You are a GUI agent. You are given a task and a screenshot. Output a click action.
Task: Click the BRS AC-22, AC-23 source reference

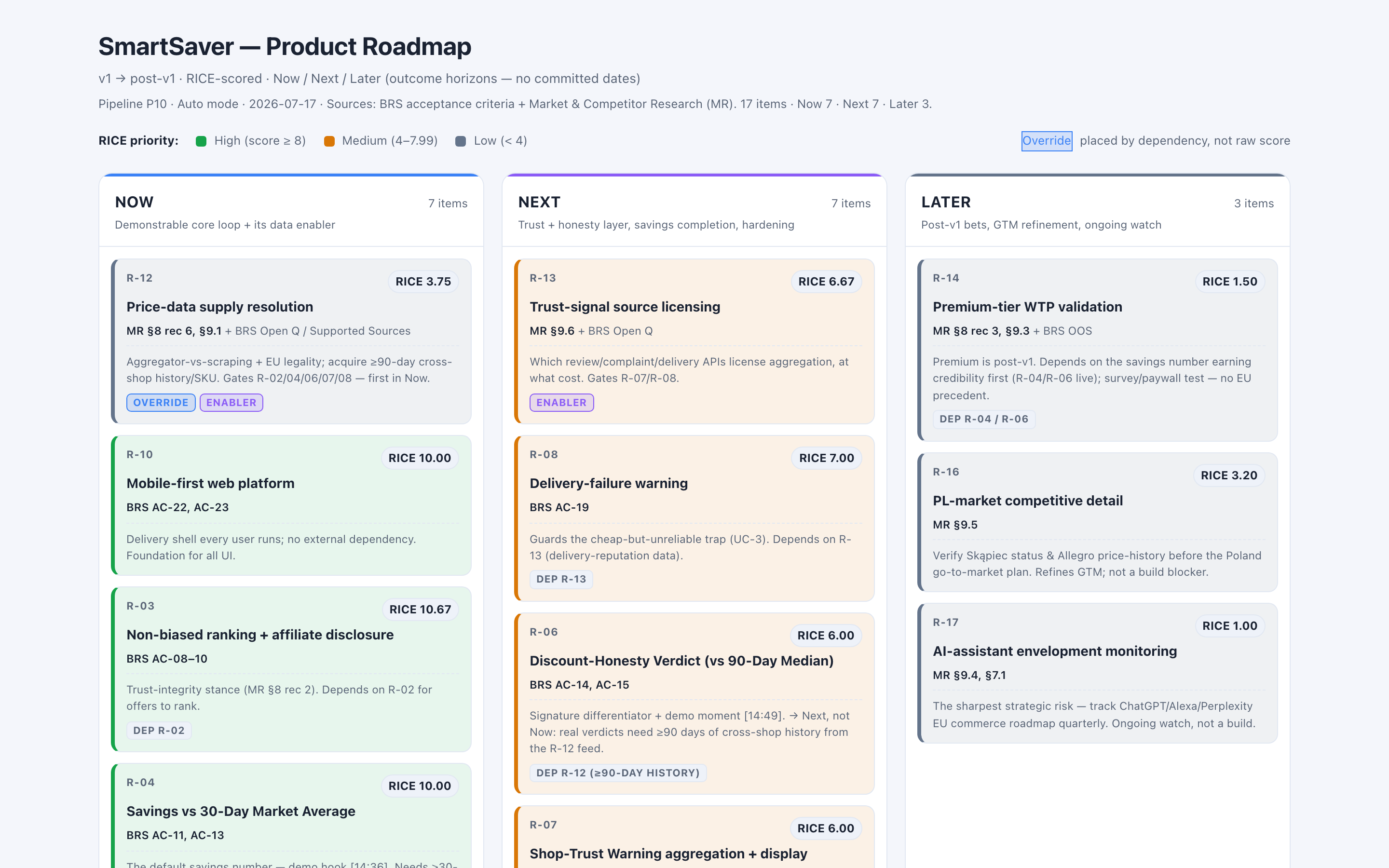[177, 507]
